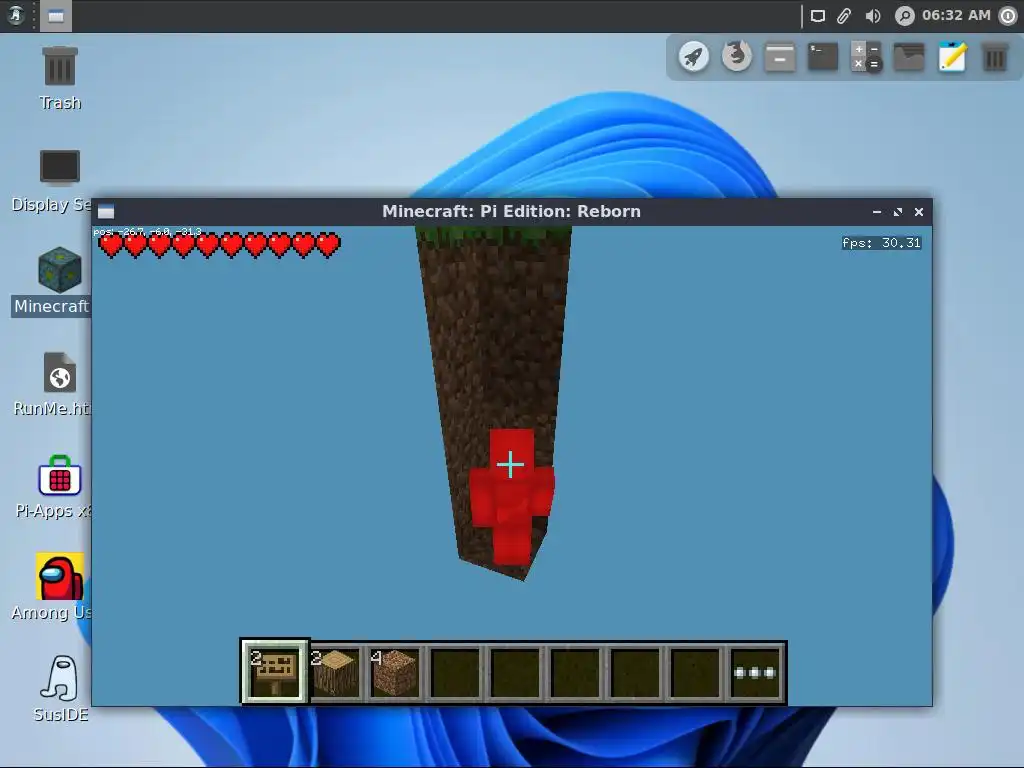
Task: Open notepad text editor dock icon
Action: click(952, 57)
